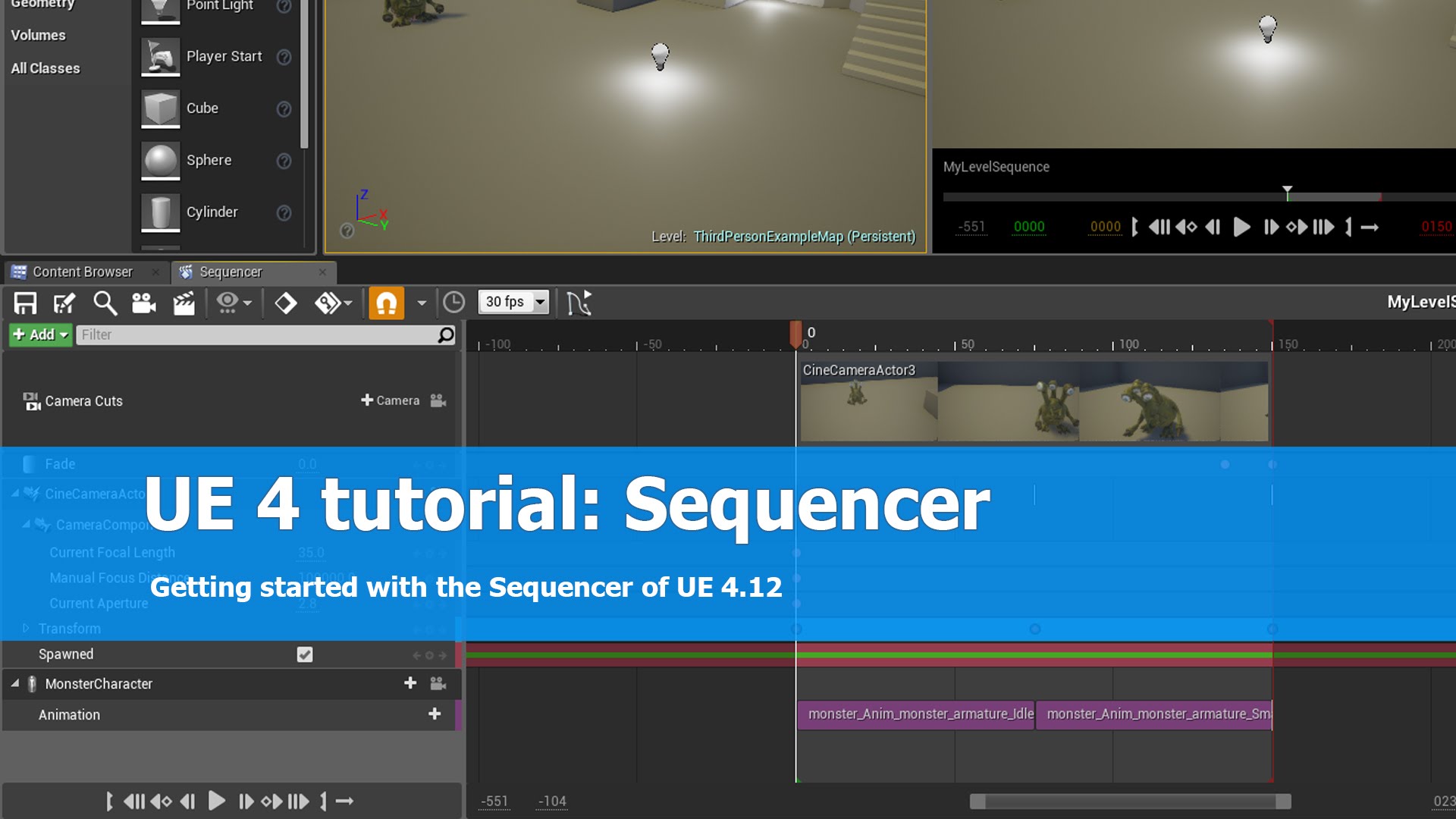This screenshot has width=1456, height=819.
Task: Select monster_Anim_monster_armature_Idle clip
Action: pyautogui.click(x=915, y=714)
